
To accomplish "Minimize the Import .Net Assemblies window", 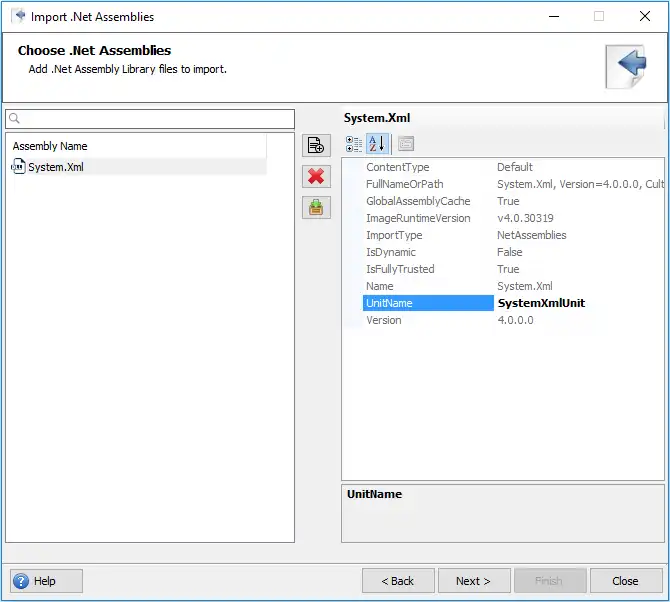I will pos(554,16).
